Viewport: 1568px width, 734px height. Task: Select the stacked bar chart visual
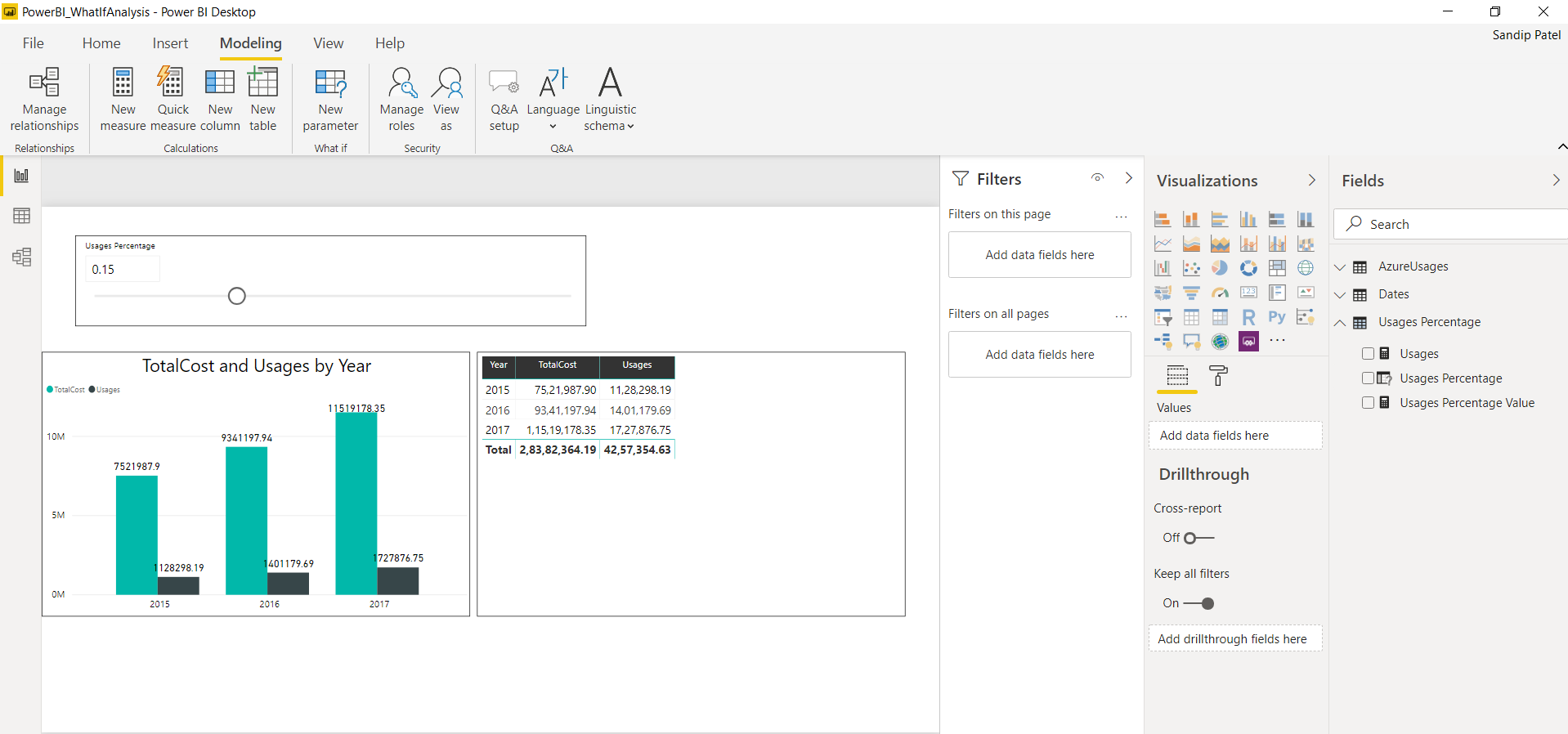pos(1163,219)
